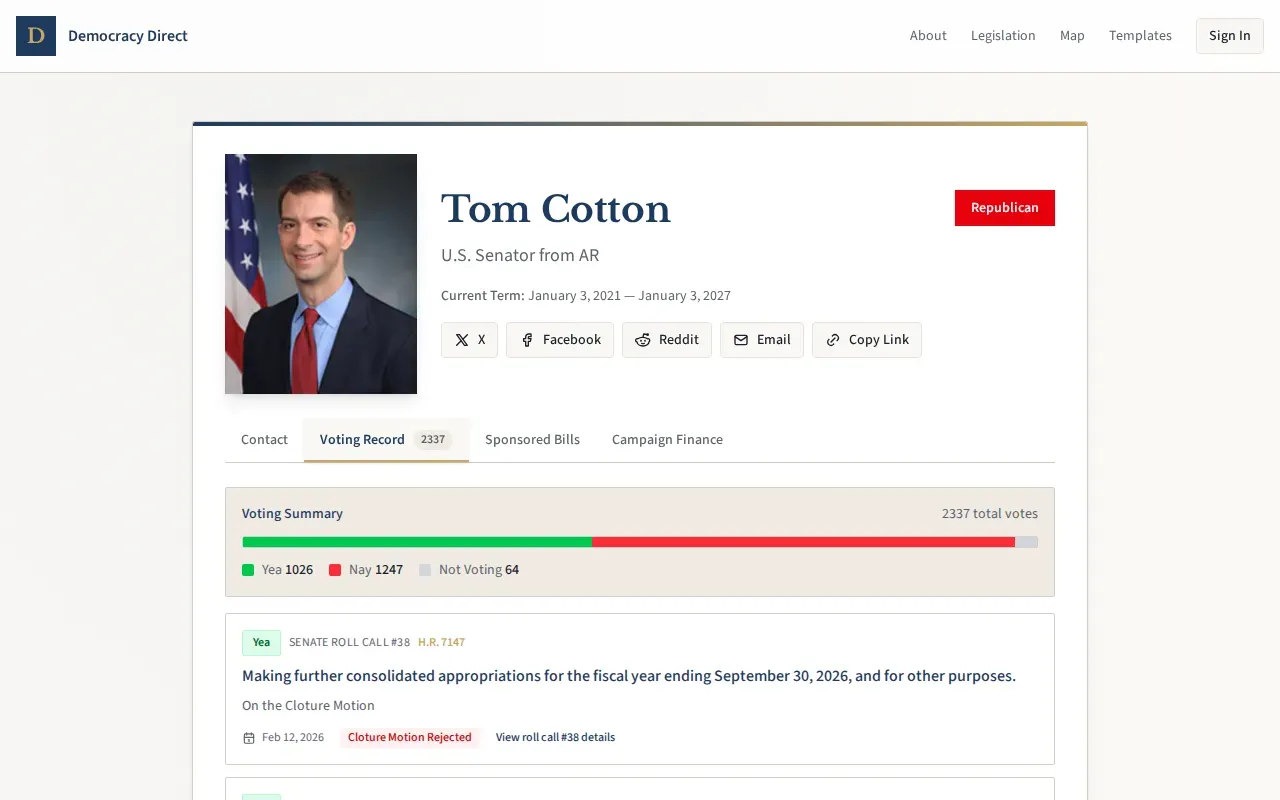This screenshot has width=1280, height=800.
Task: Click the Sign In button
Action: 1229,35
